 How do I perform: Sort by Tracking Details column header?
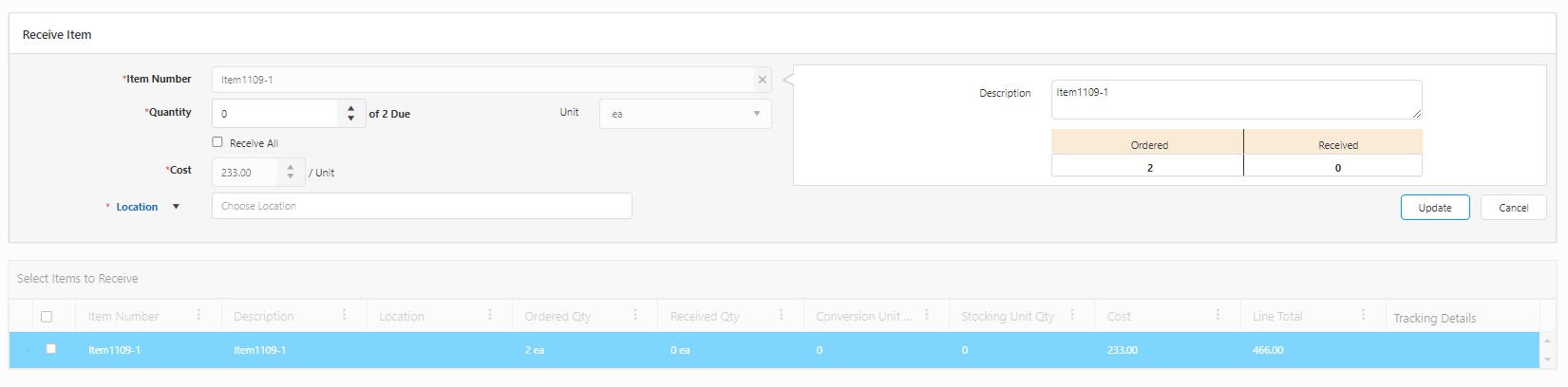pyautogui.click(x=1434, y=318)
